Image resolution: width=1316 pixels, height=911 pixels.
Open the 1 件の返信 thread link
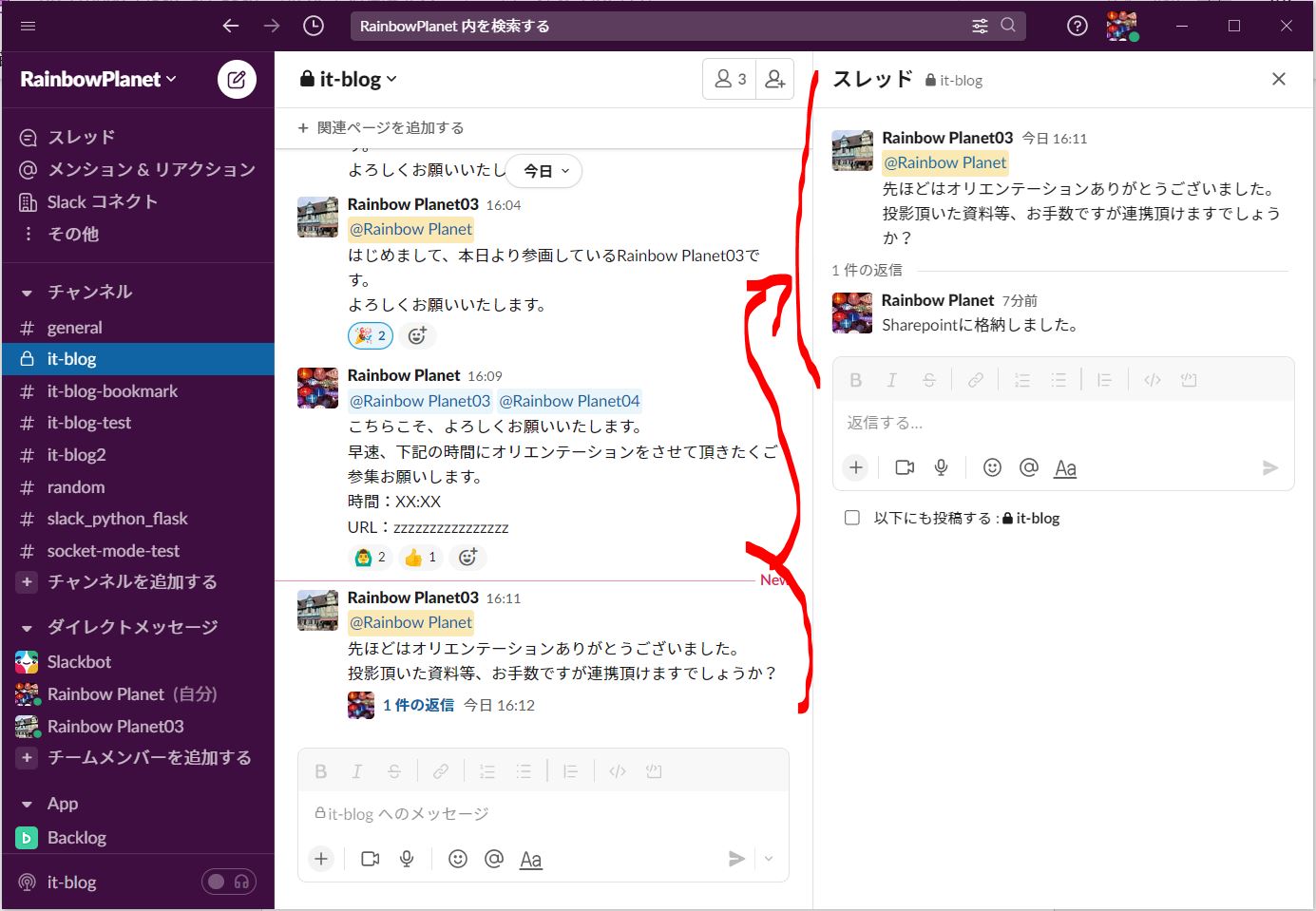tap(418, 705)
